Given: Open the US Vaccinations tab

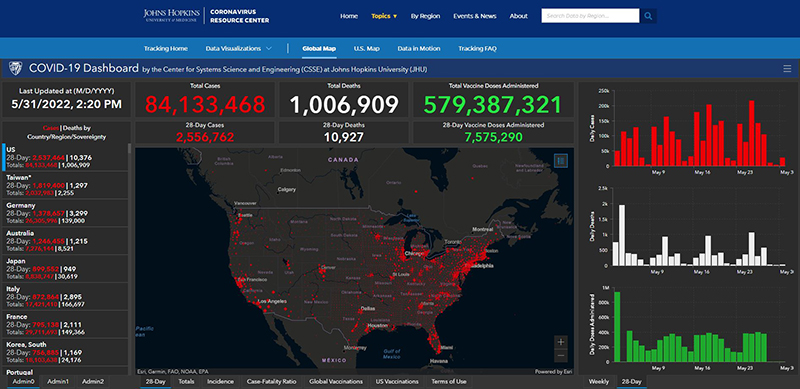Looking at the screenshot, I should (397, 381).
